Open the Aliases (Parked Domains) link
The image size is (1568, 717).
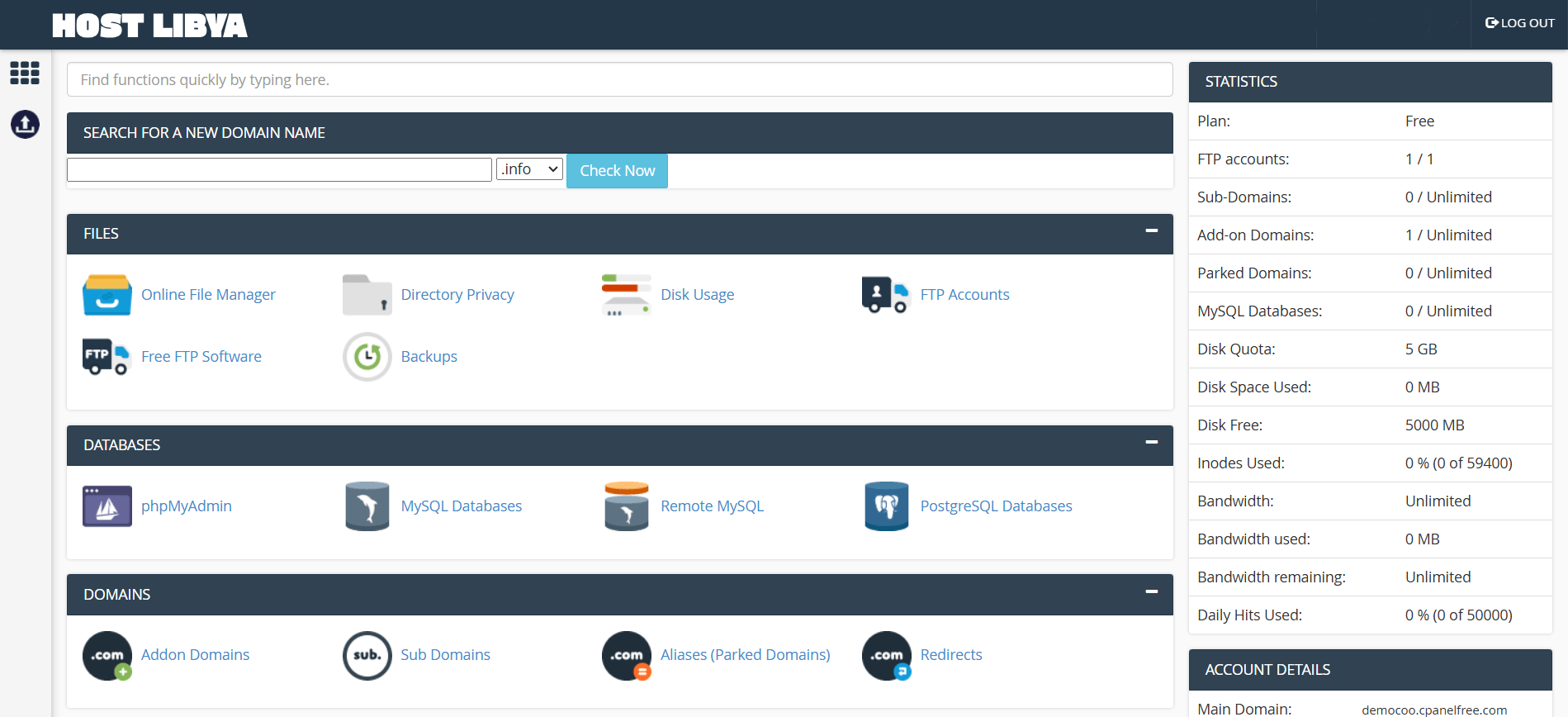745,655
